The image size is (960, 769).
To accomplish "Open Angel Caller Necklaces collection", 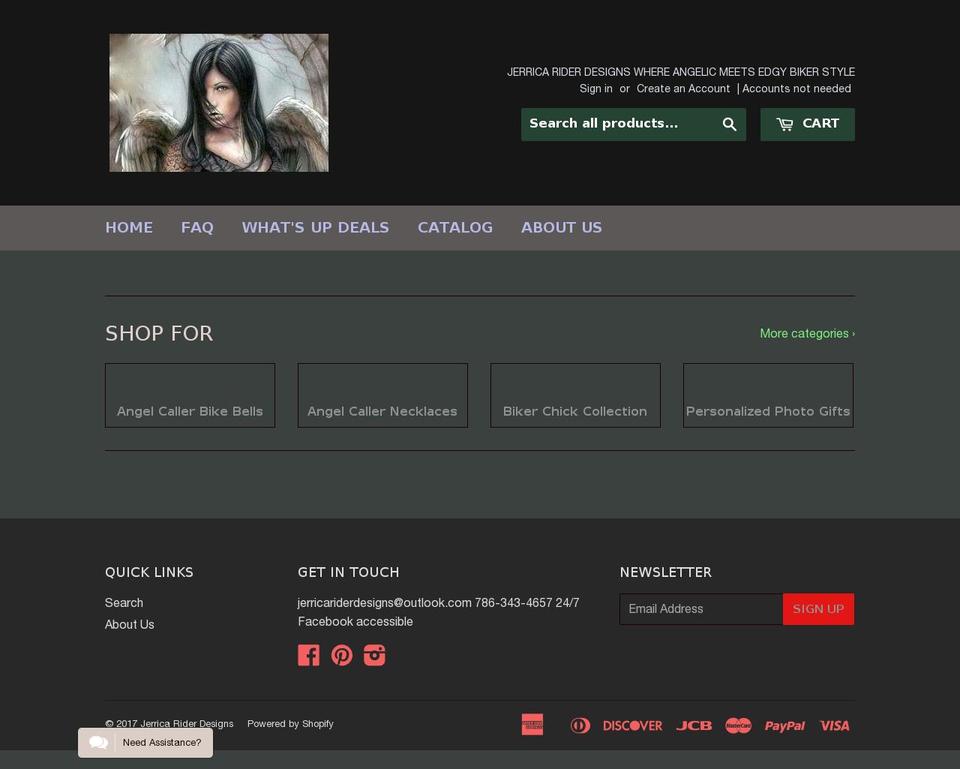I will pos(383,396).
